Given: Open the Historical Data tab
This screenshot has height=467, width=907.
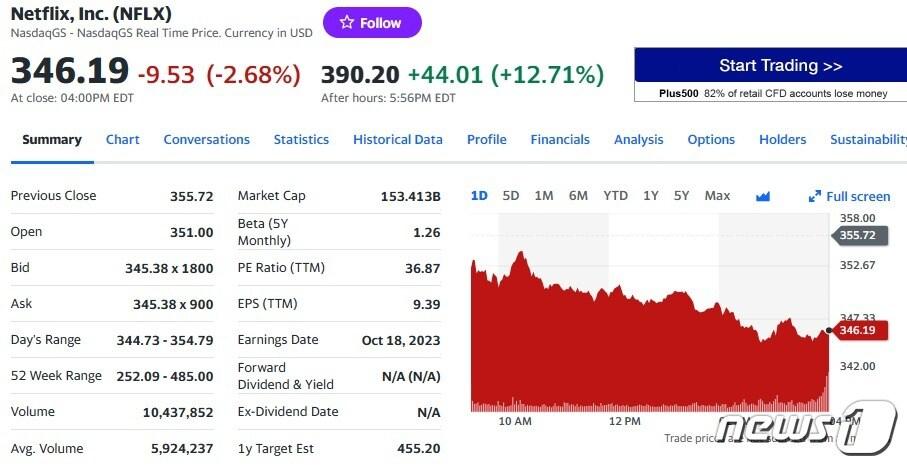Looking at the screenshot, I should tap(397, 140).
